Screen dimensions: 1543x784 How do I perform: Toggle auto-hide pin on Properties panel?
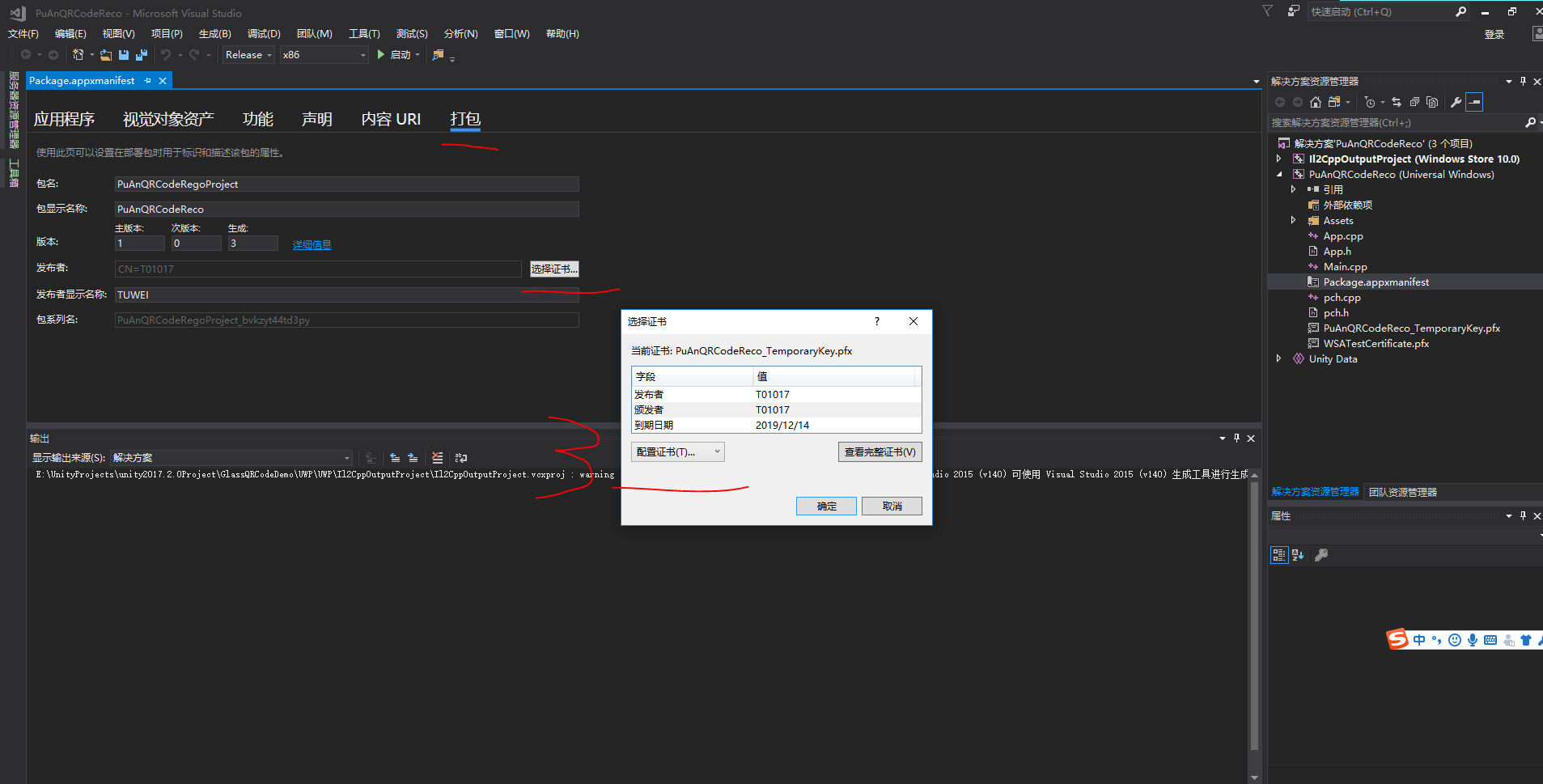pos(1523,515)
